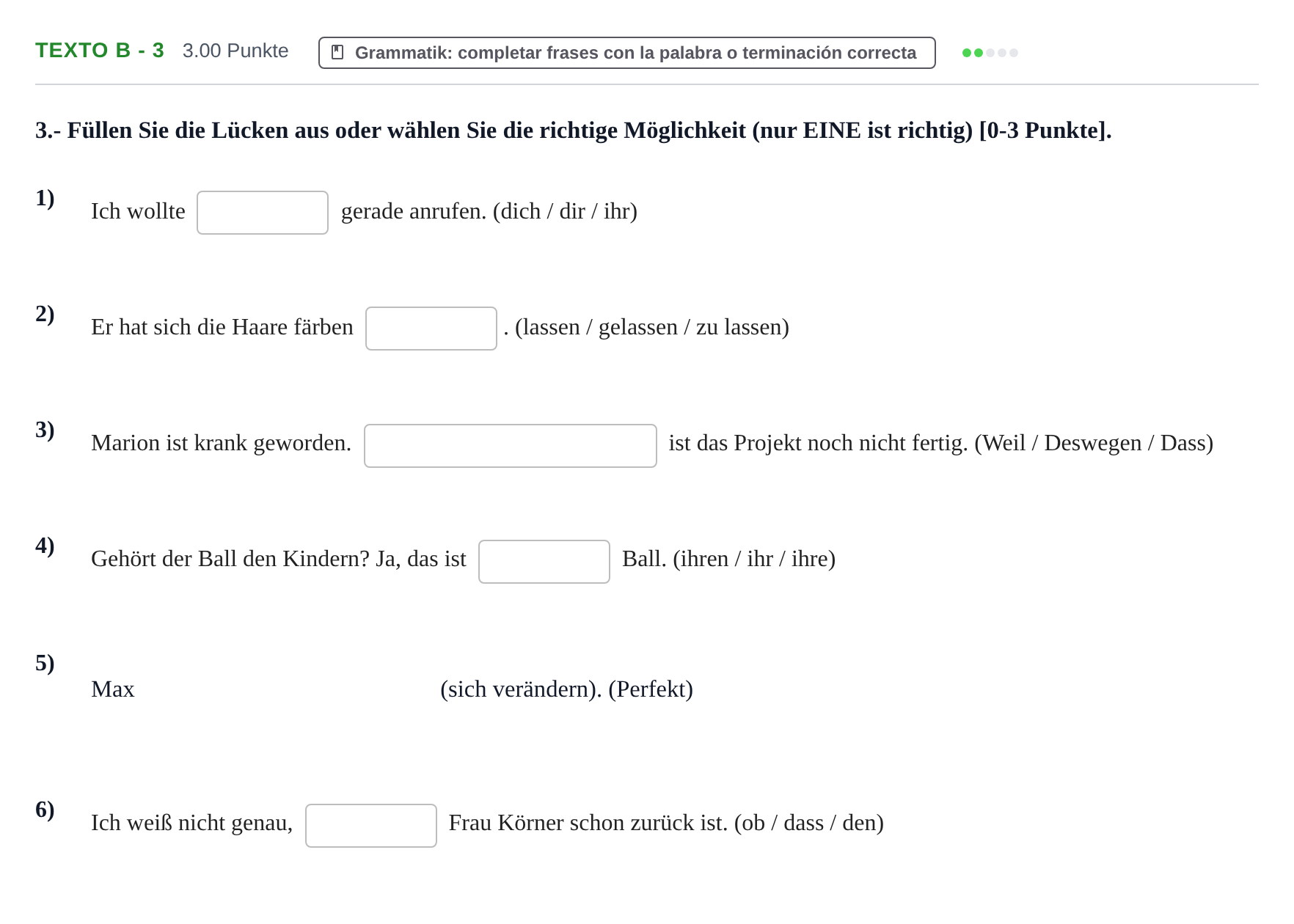
Task: Click the green difficulty dots indicator
Action: tap(990, 53)
